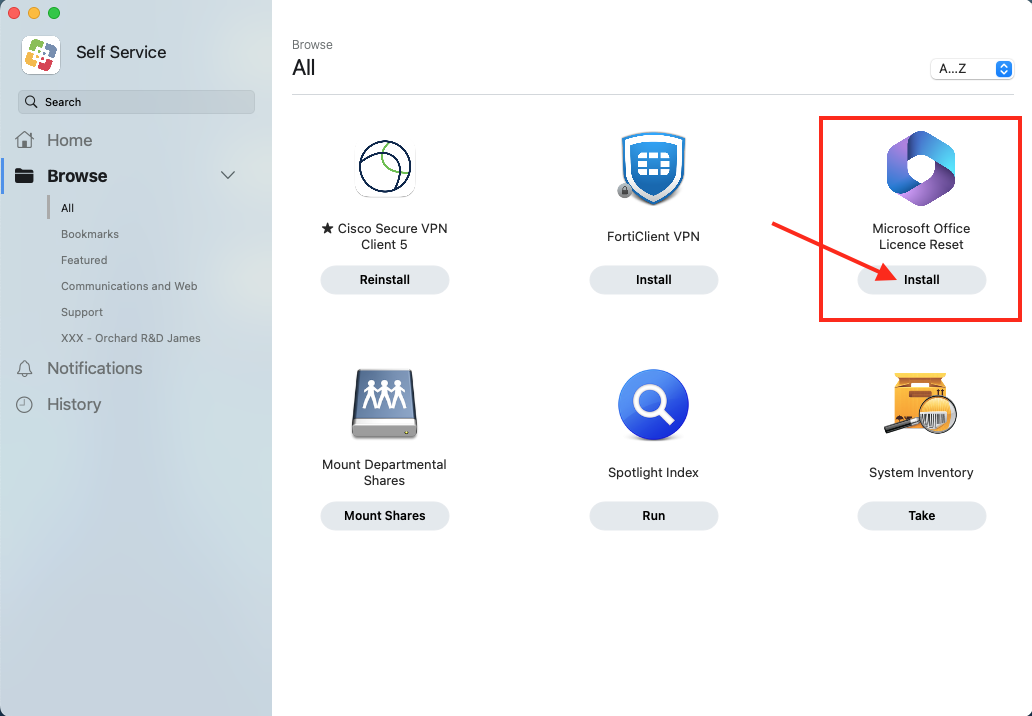The width and height of the screenshot is (1032, 716).
Task: Open the Home section
Action: pos(69,141)
